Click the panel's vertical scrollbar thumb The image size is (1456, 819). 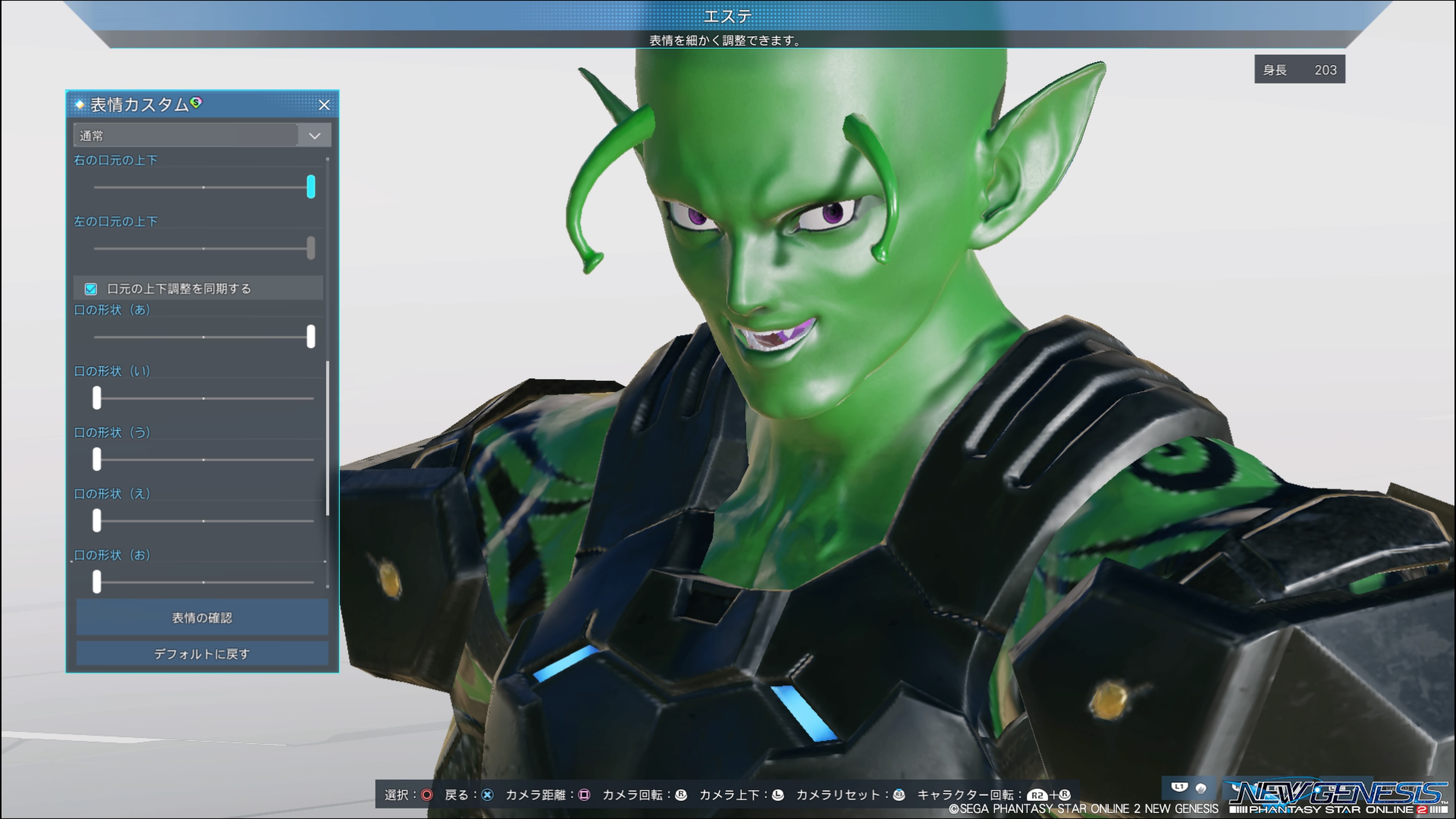point(327,438)
